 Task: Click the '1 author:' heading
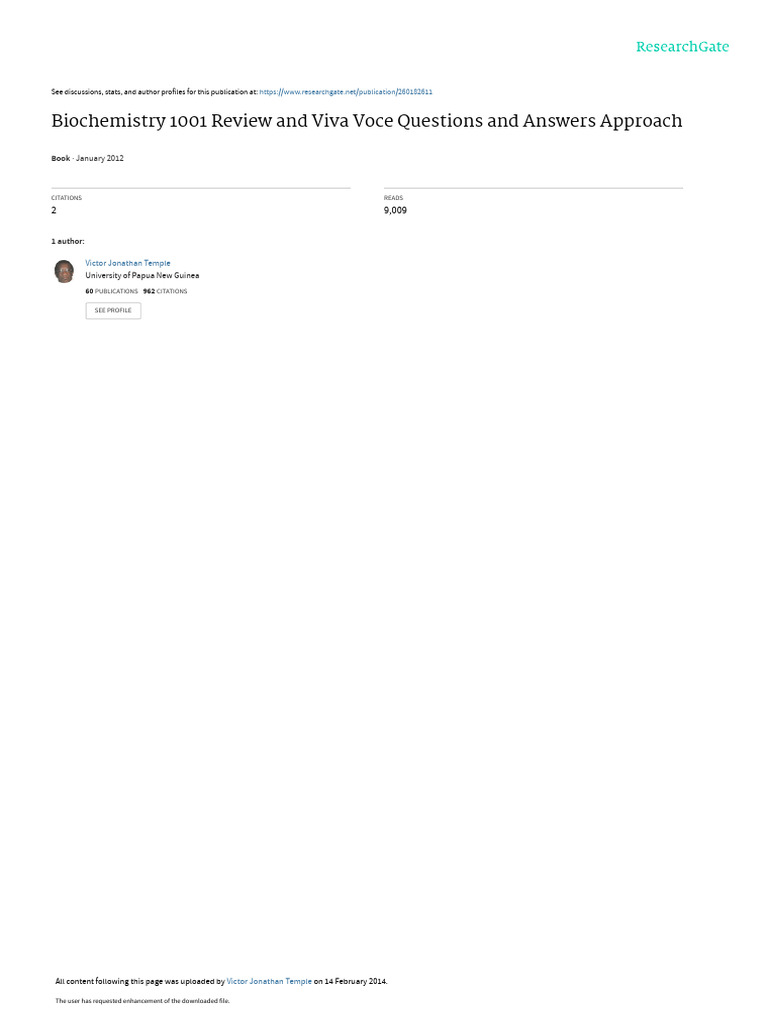[68, 241]
